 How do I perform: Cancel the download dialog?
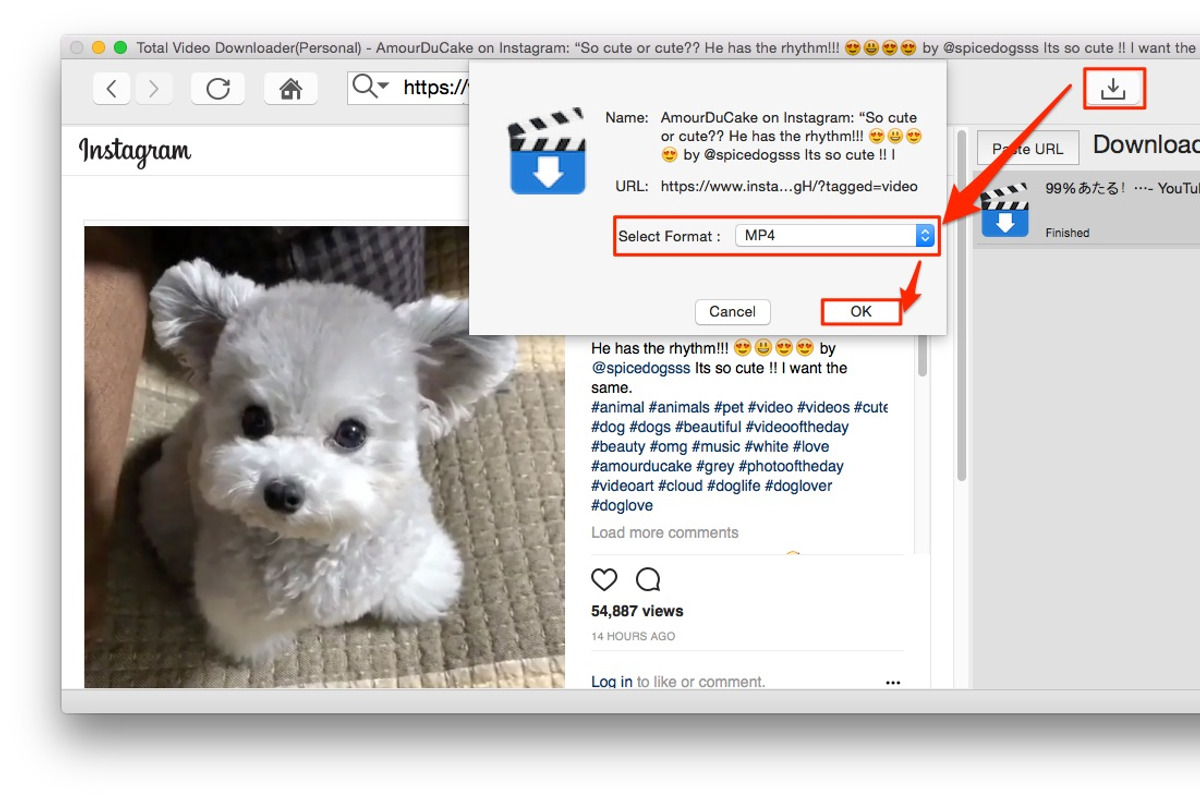click(x=732, y=311)
